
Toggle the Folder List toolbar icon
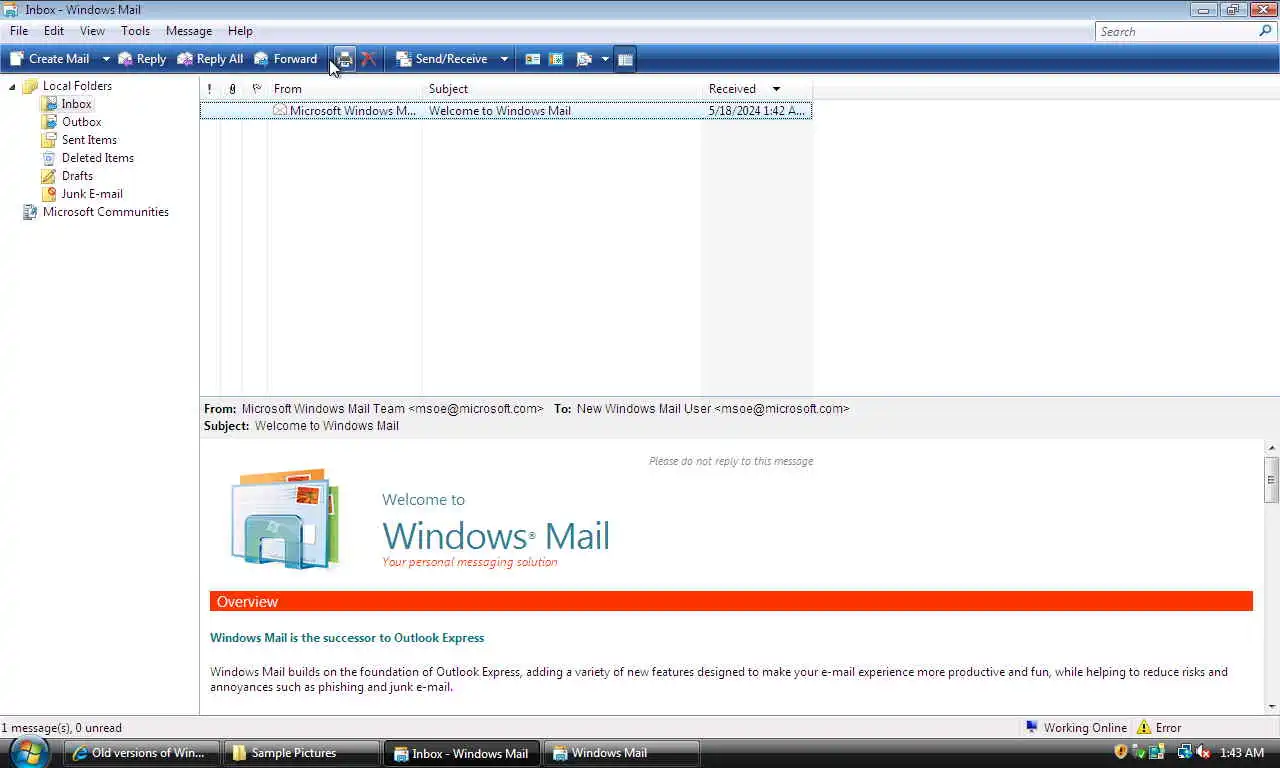point(625,59)
